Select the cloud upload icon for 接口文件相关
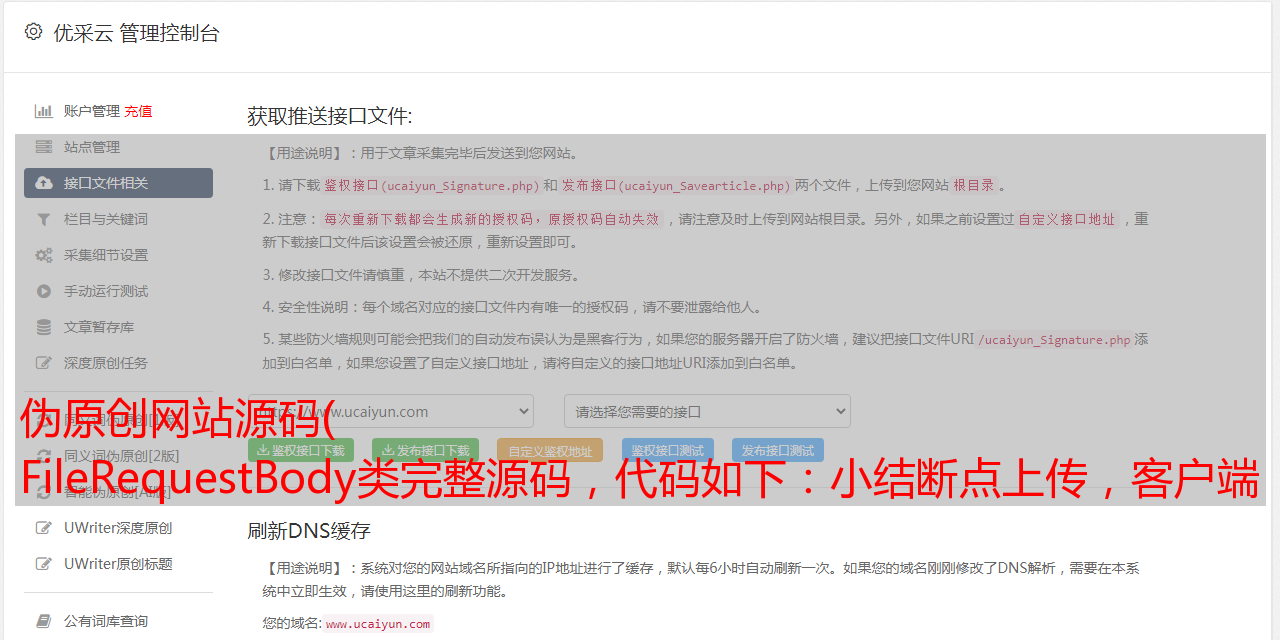Screen dimensions: 1280x640 click(x=44, y=183)
